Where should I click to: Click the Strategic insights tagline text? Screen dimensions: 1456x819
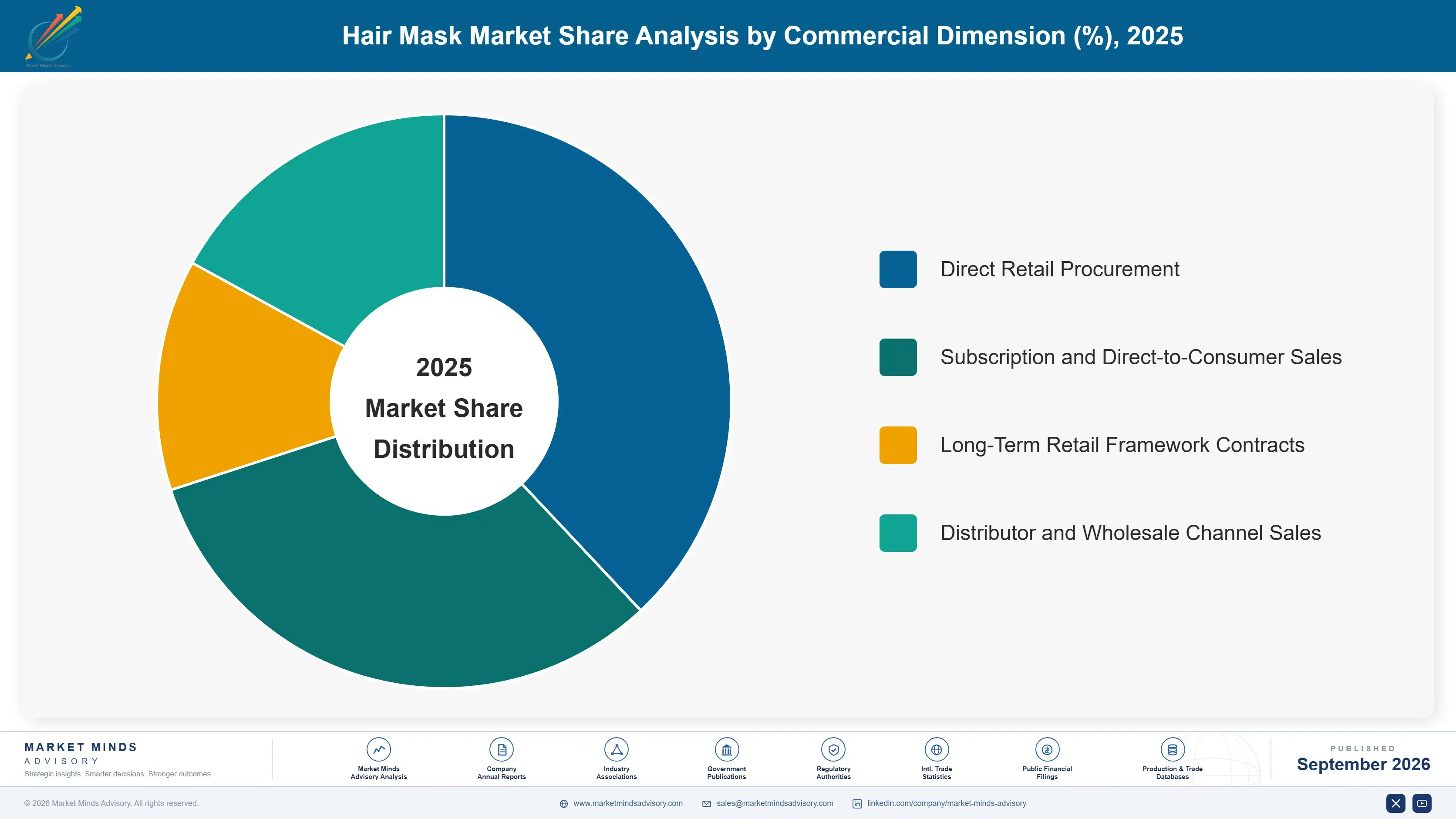click(118, 774)
